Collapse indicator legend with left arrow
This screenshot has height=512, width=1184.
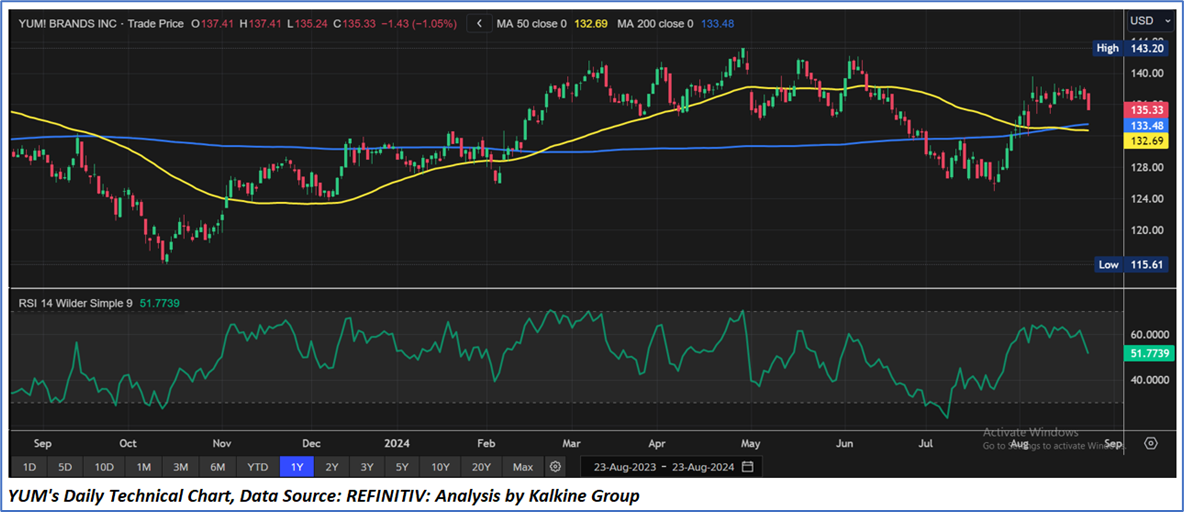tap(481, 23)
